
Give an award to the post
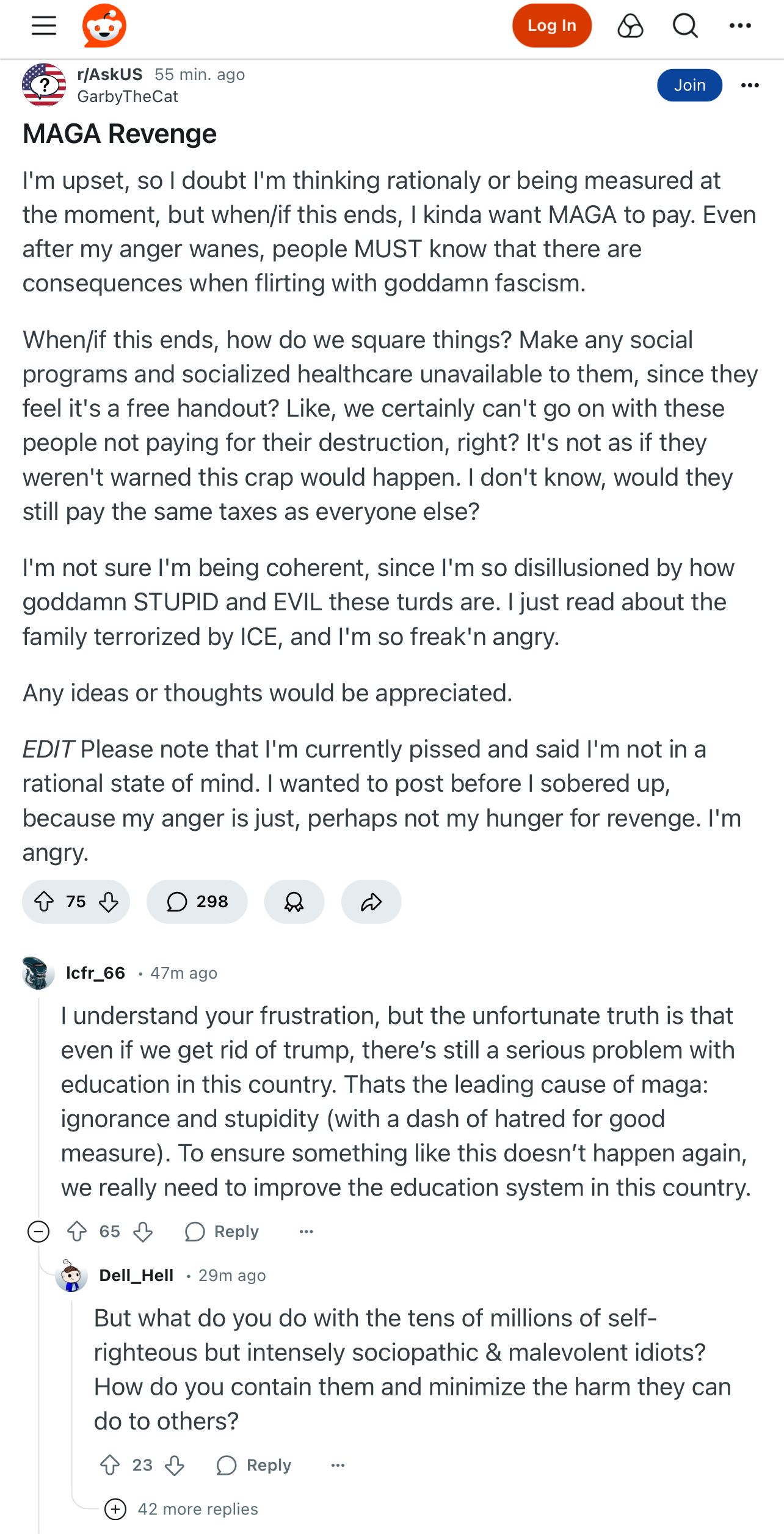click(x=294, y=902)
